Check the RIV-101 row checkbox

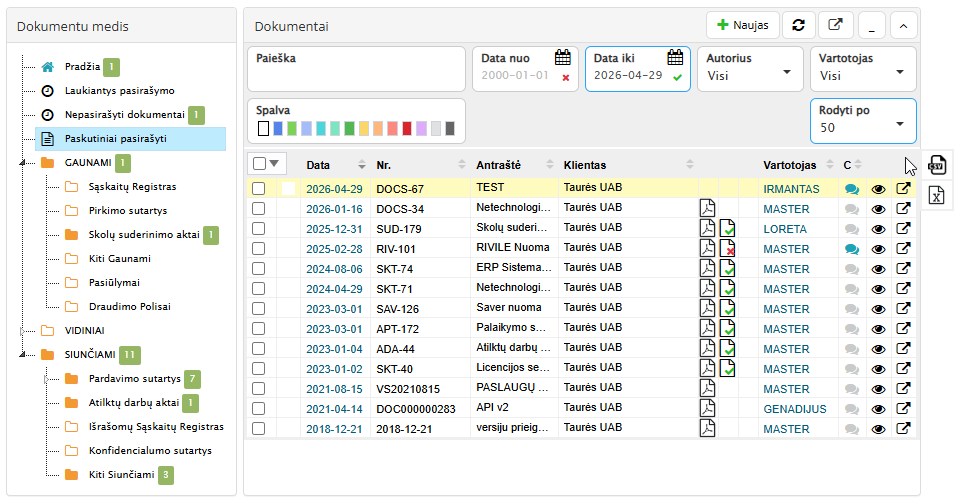pos(259,248)
